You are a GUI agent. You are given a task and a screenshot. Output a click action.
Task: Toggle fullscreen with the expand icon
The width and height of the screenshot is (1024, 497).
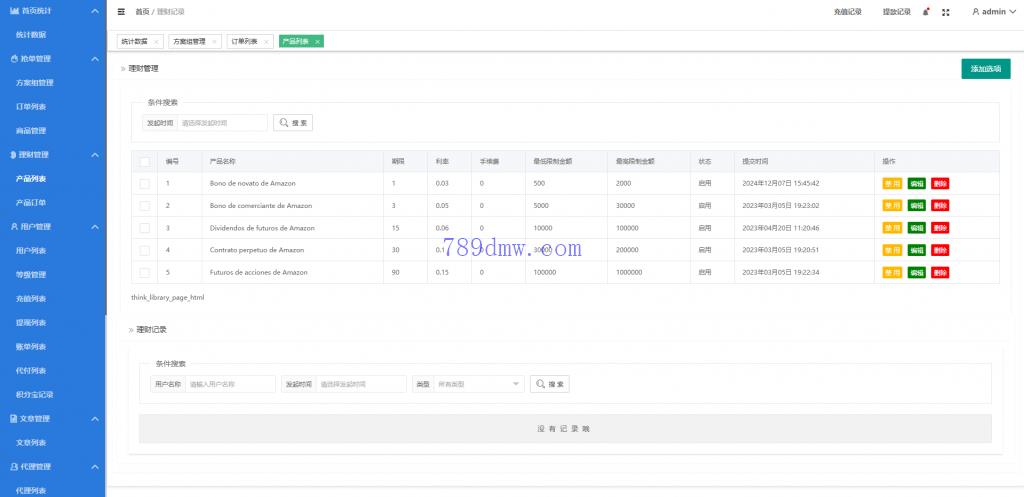click(946, 12)
